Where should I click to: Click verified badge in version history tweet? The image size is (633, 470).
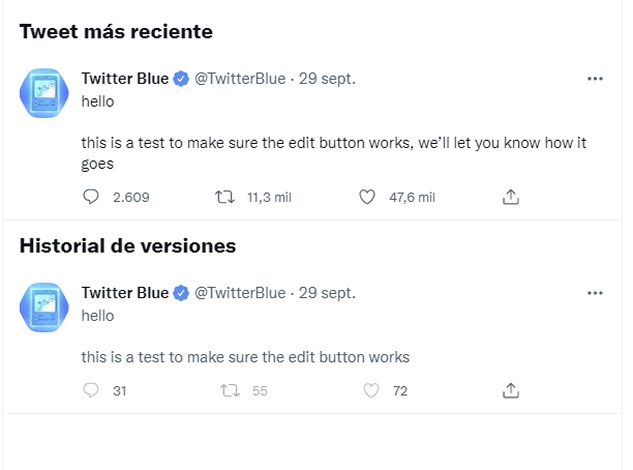[181, 293]
